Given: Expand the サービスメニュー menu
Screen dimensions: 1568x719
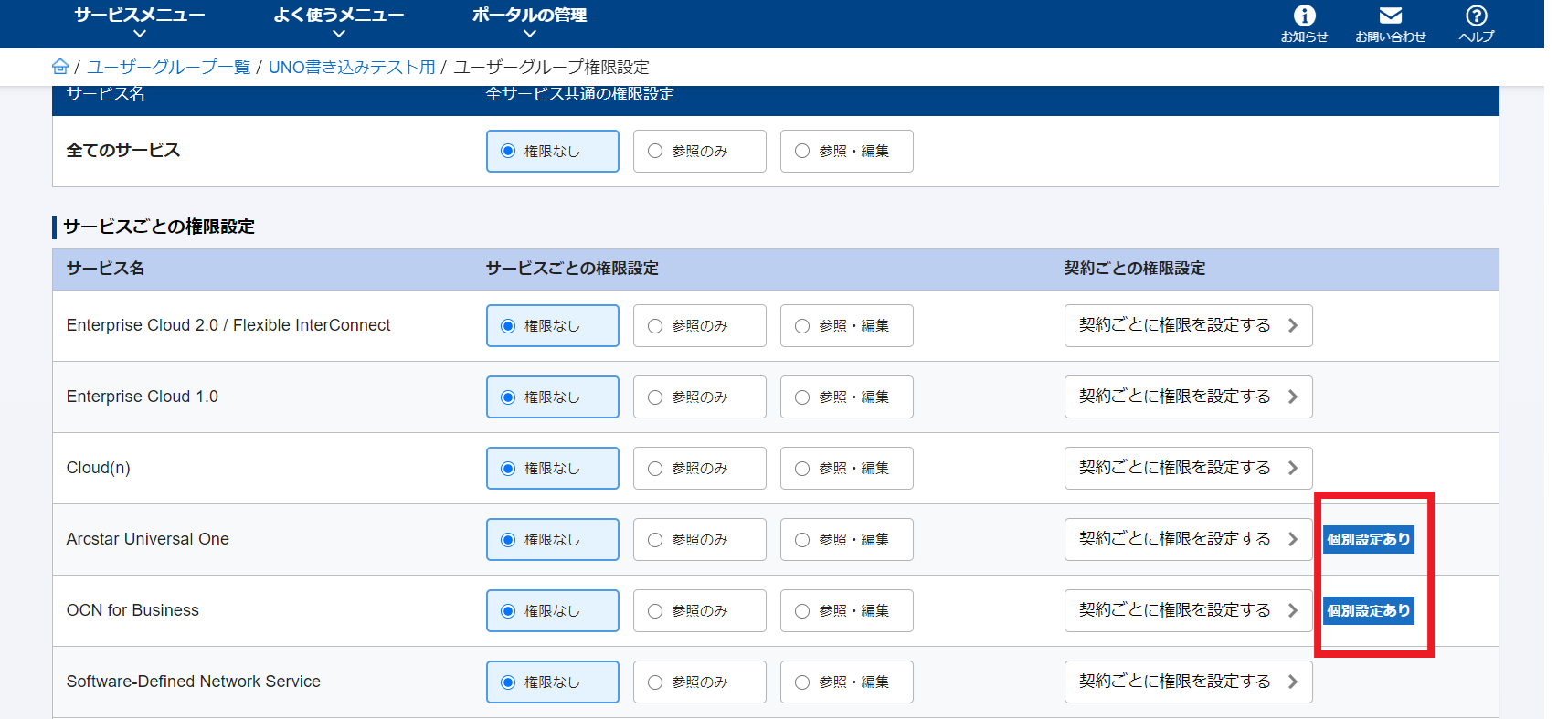Looking at the screenshot, I should (x=140, y=23).
